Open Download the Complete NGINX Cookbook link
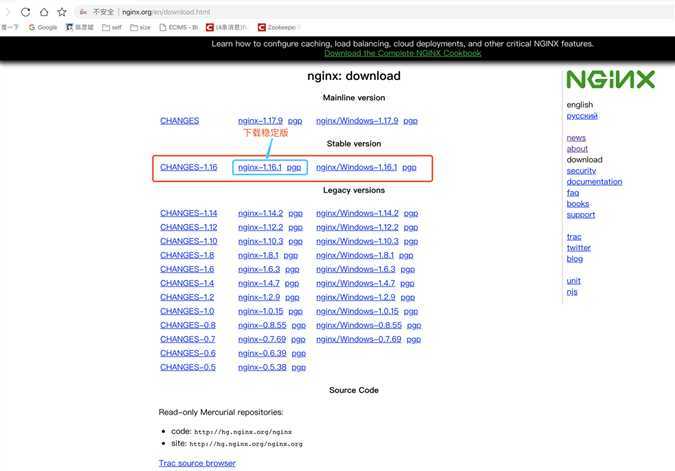Screen dimensions: 675x471 pos(403,53)
